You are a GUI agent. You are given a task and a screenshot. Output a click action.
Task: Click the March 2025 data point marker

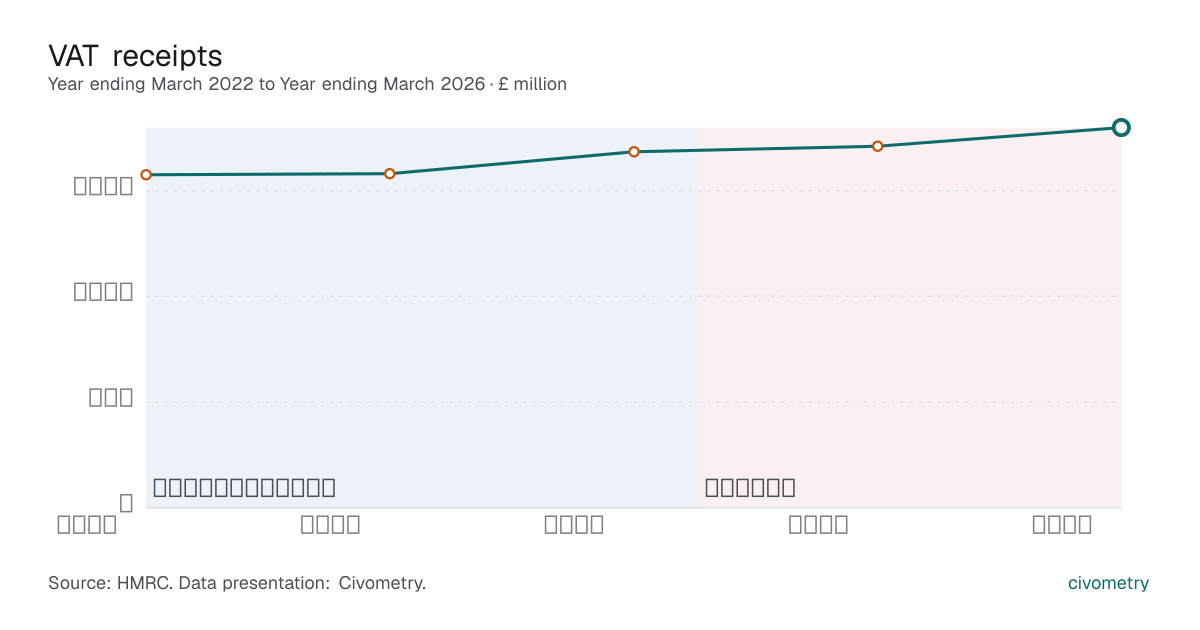tap(878, 146)
